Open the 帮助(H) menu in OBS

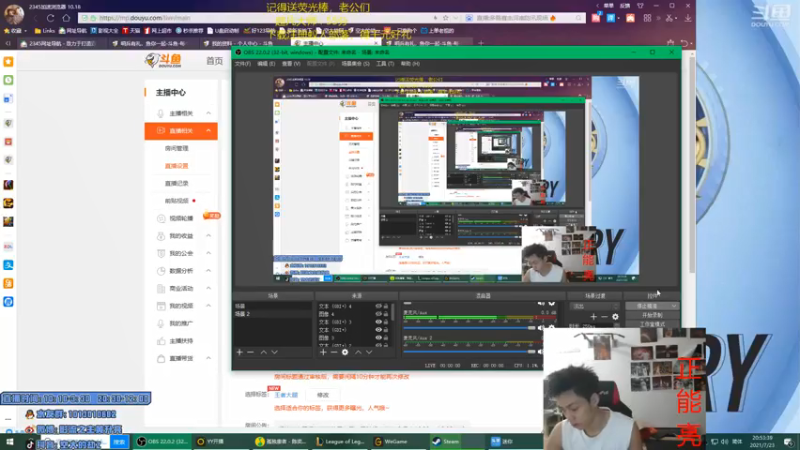(x=410, y=64)
